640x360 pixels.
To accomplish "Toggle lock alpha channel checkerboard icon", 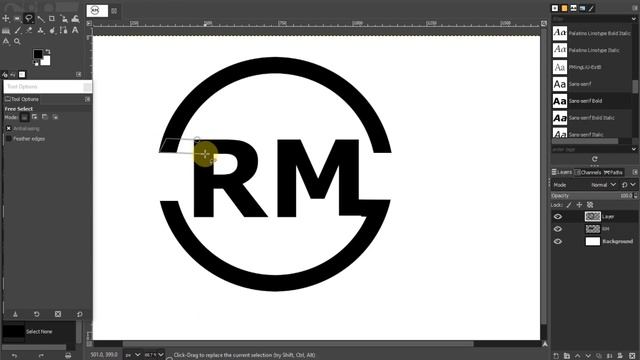I will (590, 205).
